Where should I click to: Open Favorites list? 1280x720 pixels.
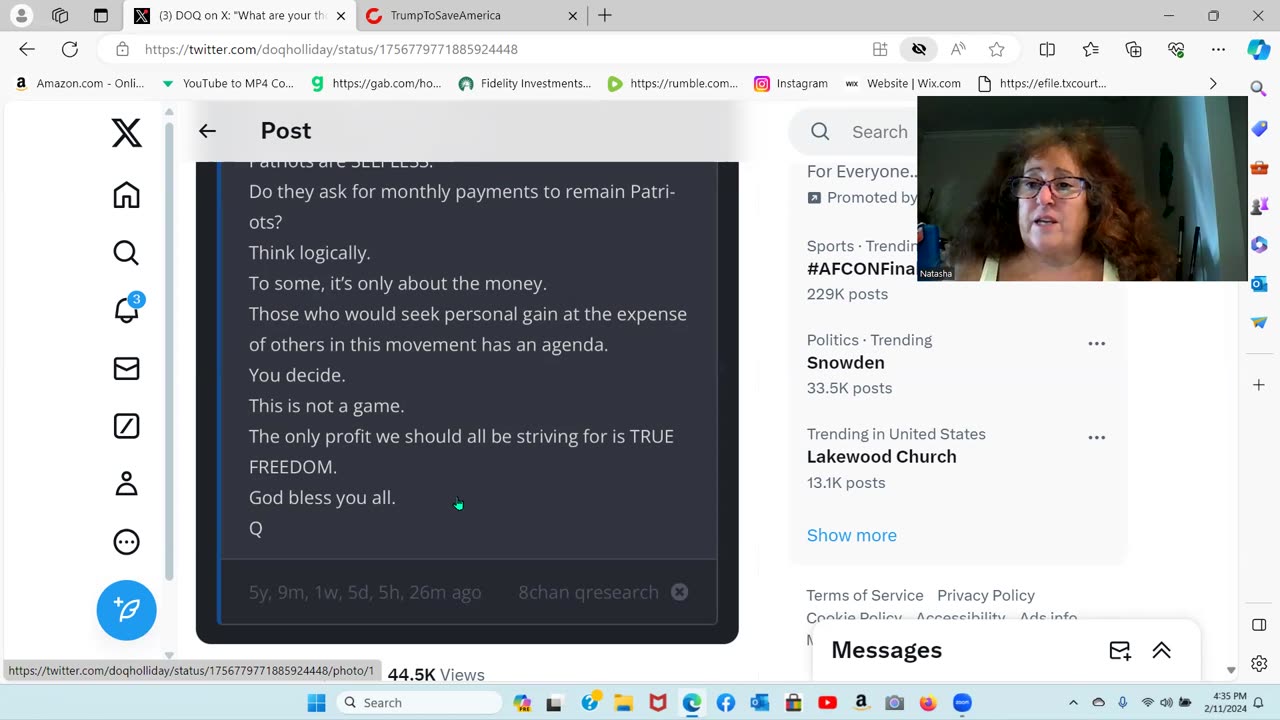(1091, 49)
